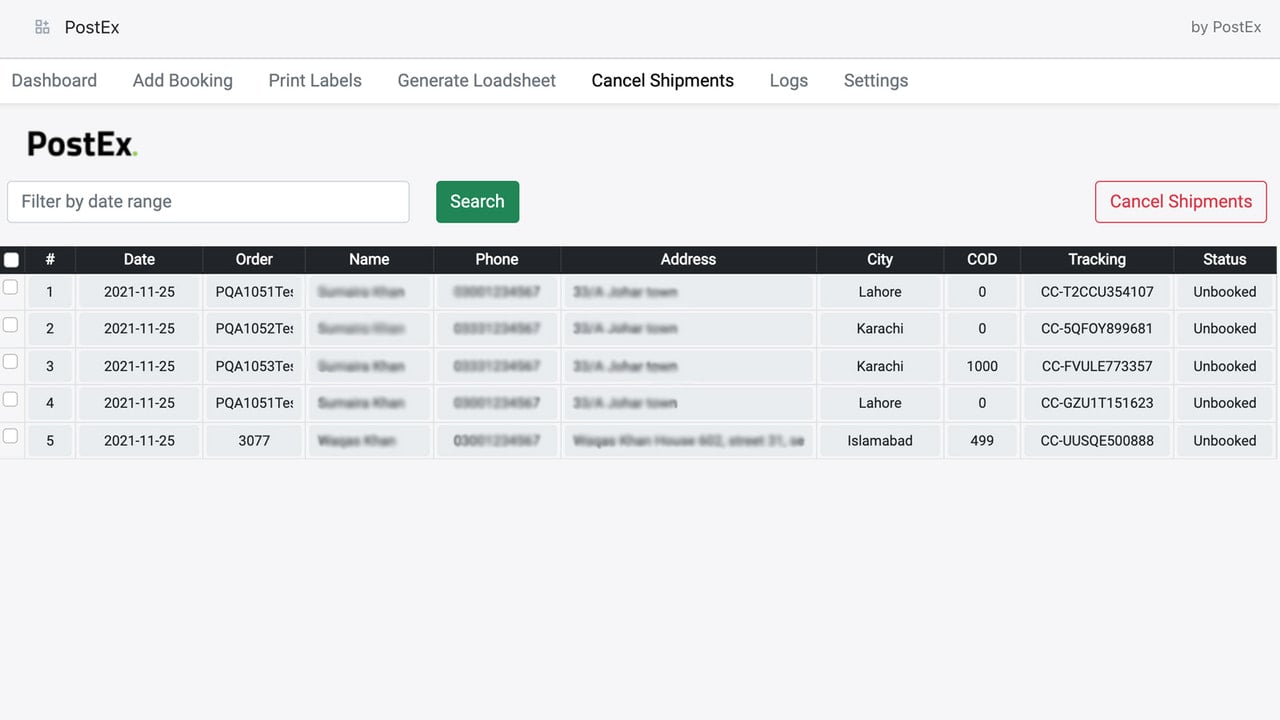Screen dimensions: 1280x720
Task: Go to the Print Labels tab
Action: [x=315, y=81]
